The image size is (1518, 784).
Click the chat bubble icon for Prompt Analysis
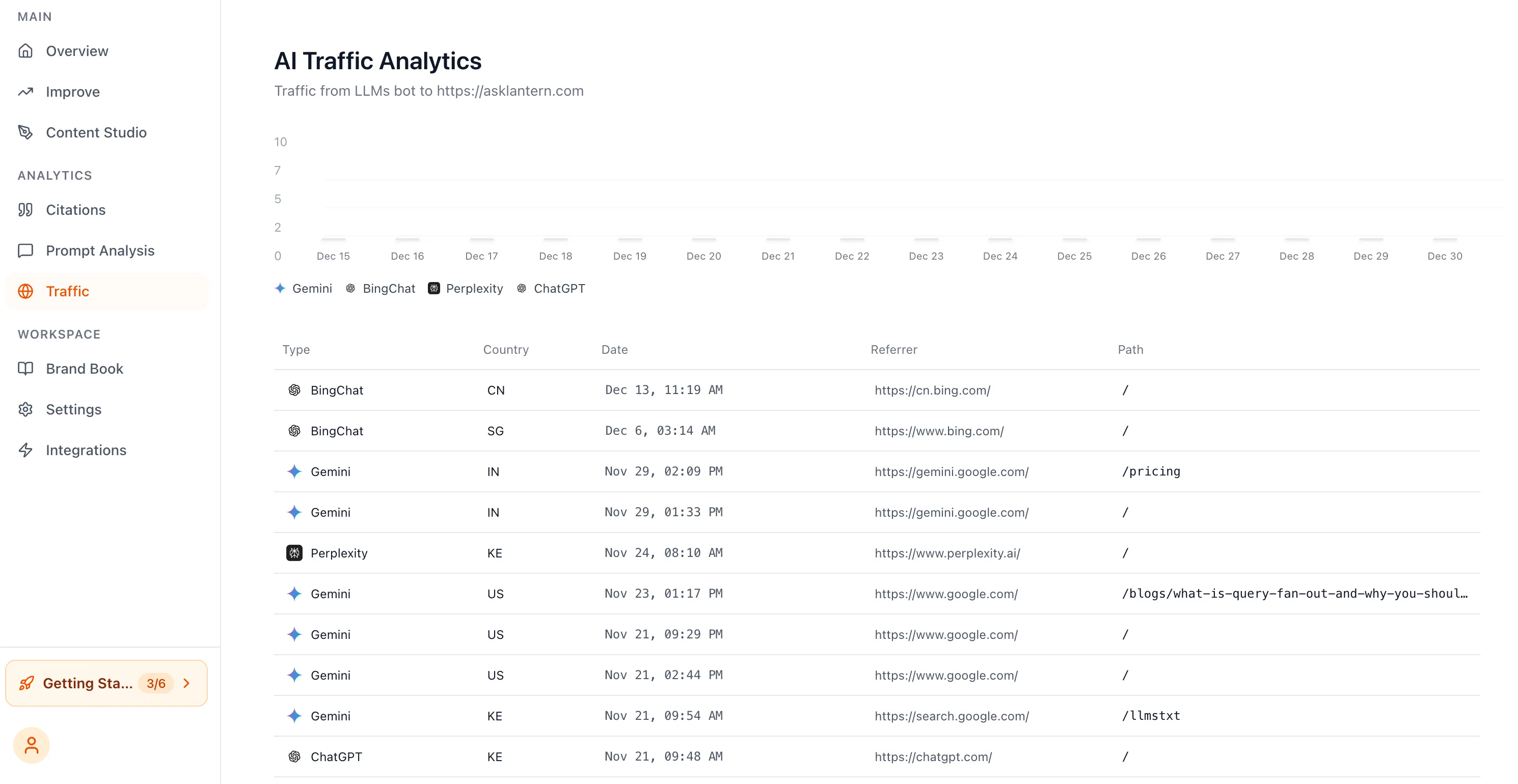point(26,250)
